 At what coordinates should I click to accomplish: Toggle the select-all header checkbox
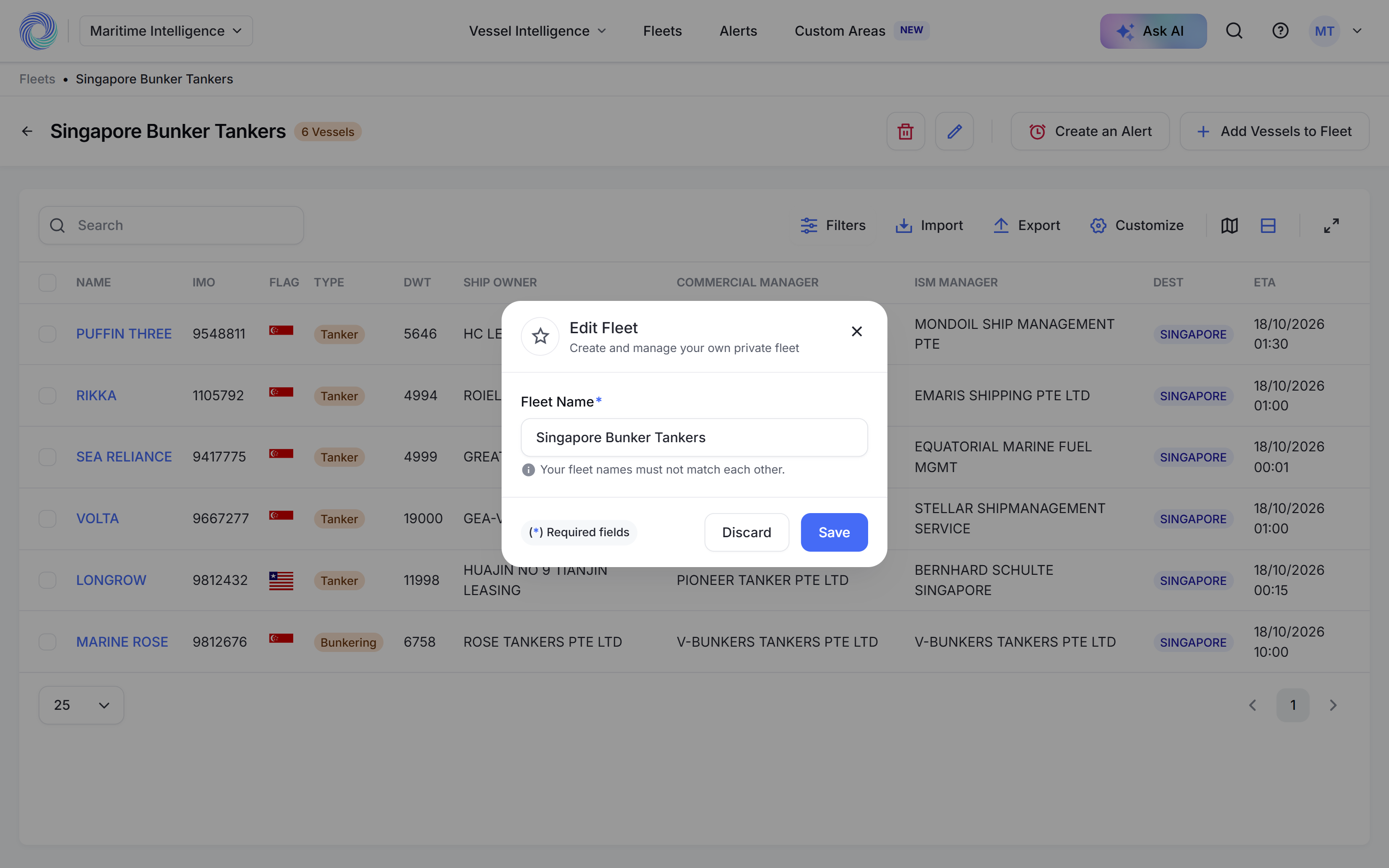click(x=47, y=283)
